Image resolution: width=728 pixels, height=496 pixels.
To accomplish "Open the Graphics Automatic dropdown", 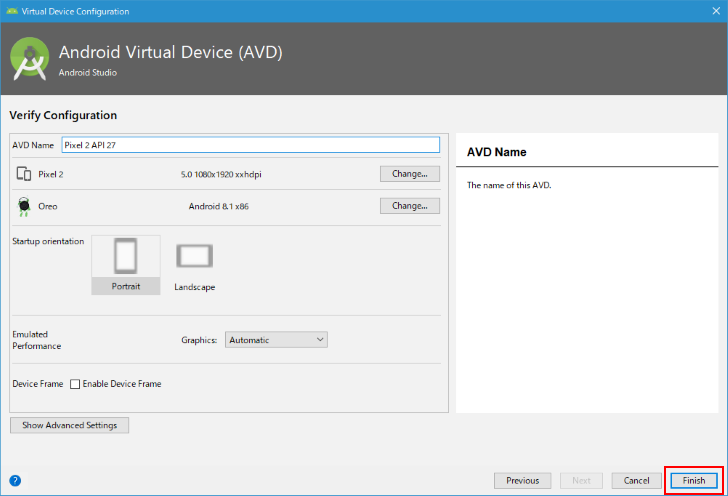I will (x=276, y=339).
